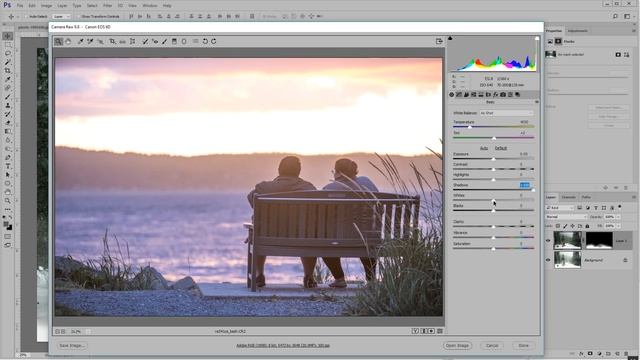The height and width of the screenshot is (360, 640).
Task: Open the Effects (fx) panel tab
Action: pyautogui.click(x=496, y=95)
